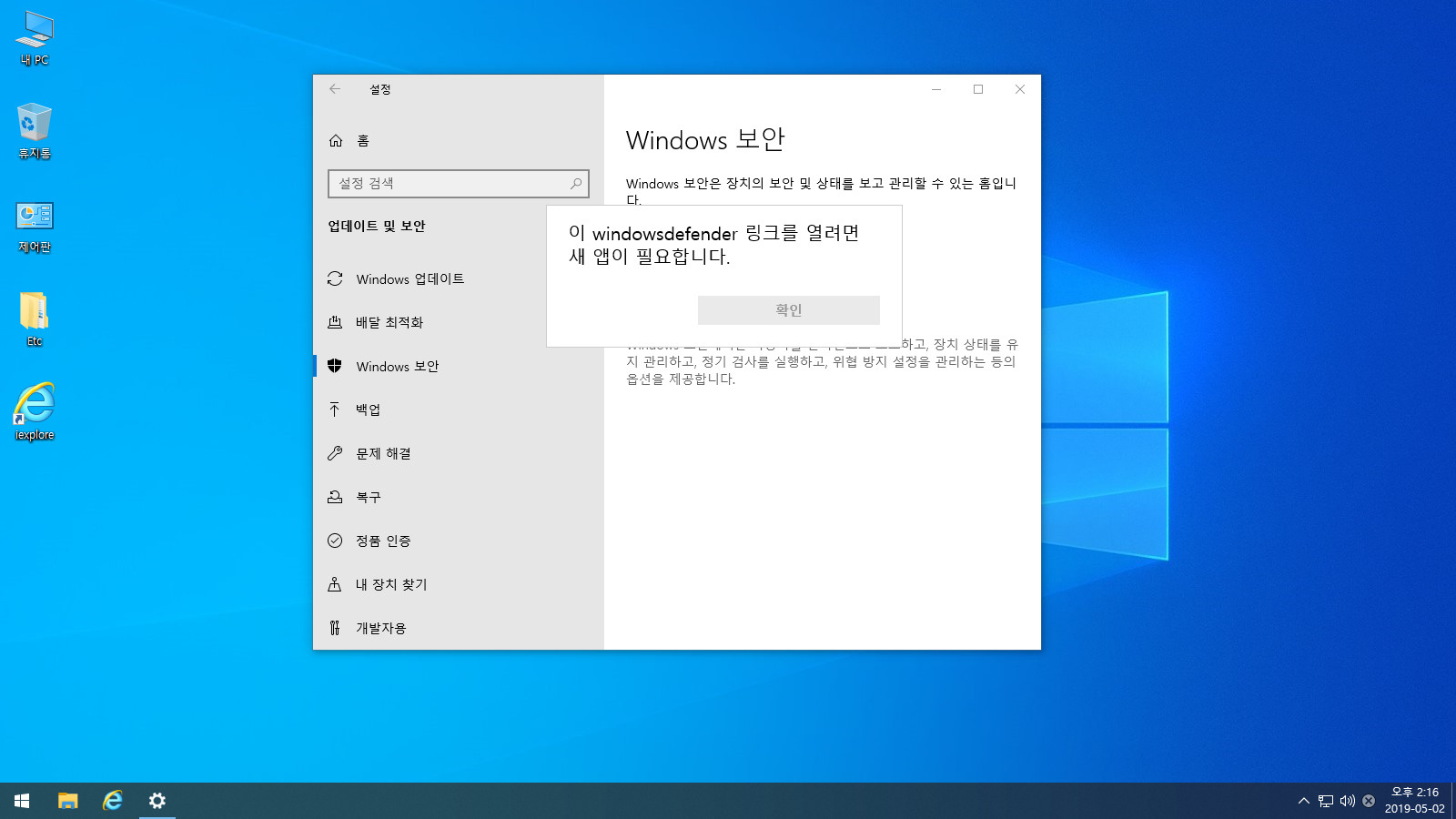
Task: Click the 정품 인증 checkmark icon
Action: pos(335,541)
